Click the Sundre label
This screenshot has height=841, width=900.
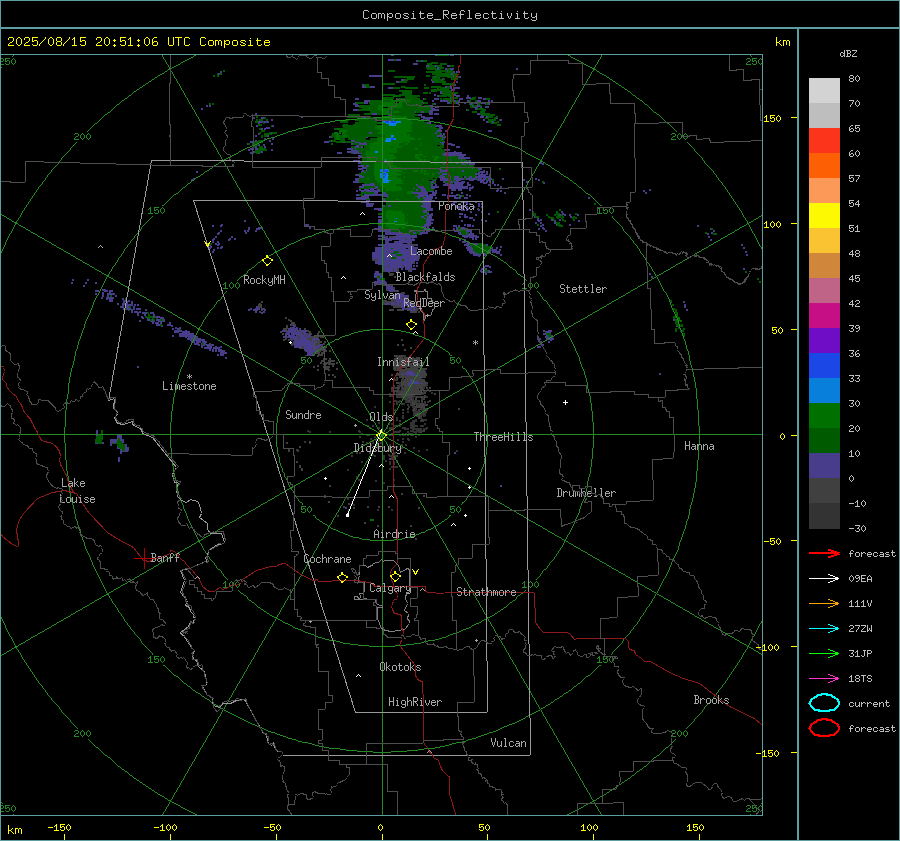point(303,415)
